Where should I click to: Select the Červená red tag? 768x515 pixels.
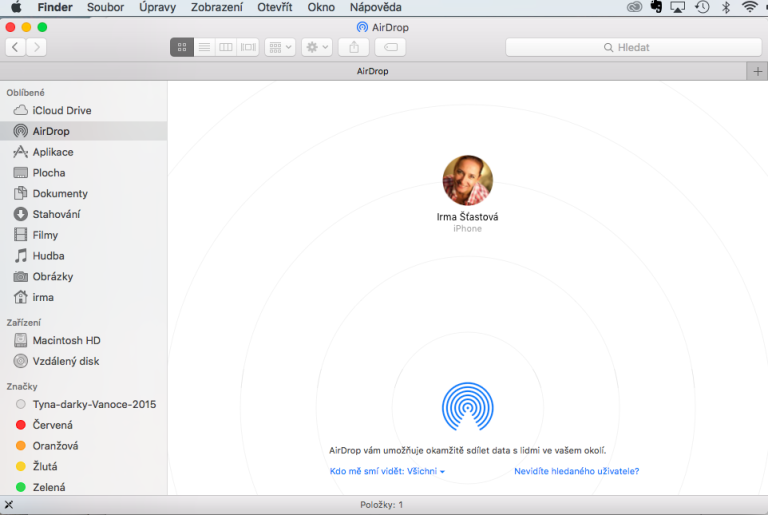click(x=52, y=425)
